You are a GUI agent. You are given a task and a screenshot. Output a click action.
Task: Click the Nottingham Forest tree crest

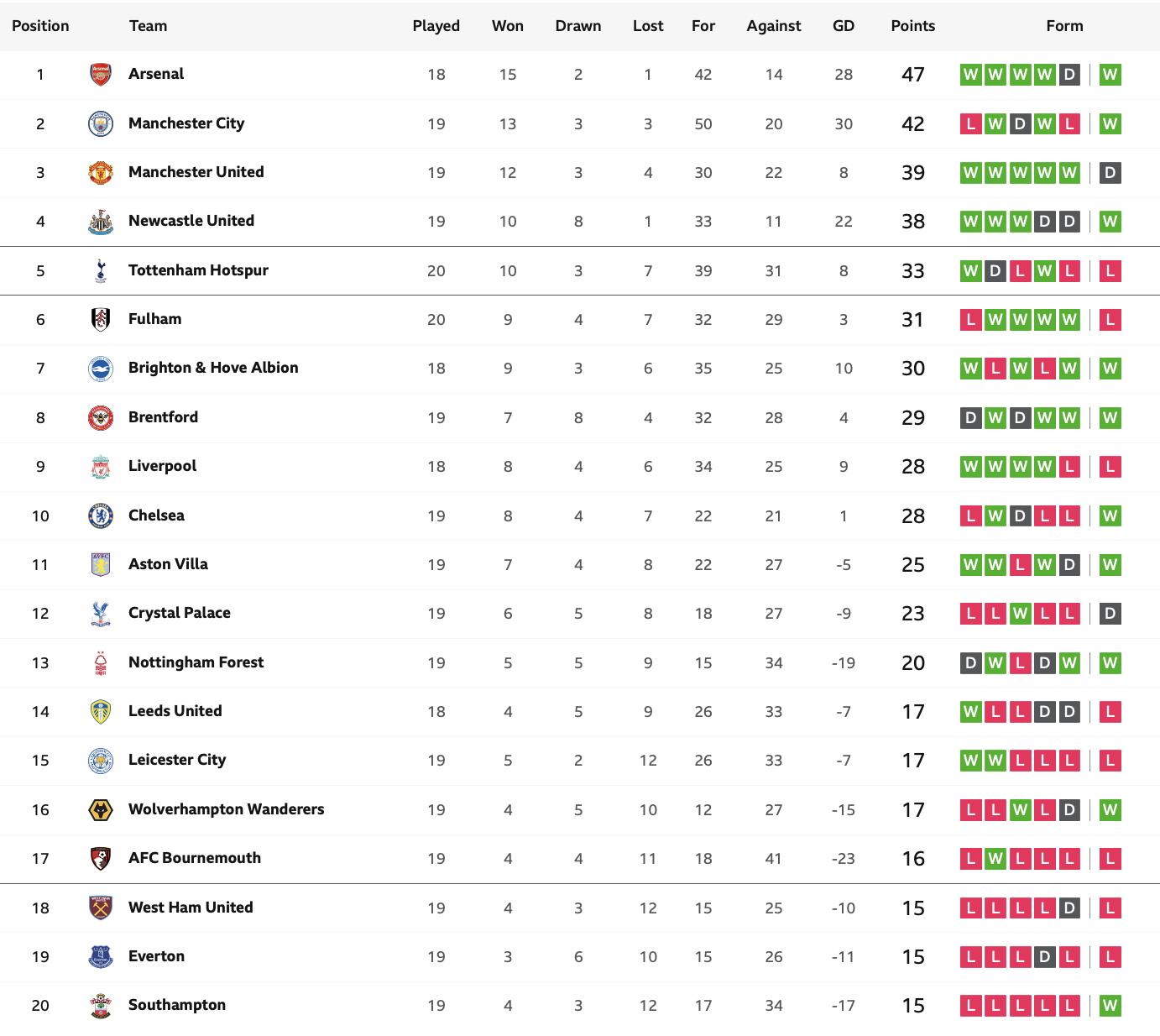point(101,663)
